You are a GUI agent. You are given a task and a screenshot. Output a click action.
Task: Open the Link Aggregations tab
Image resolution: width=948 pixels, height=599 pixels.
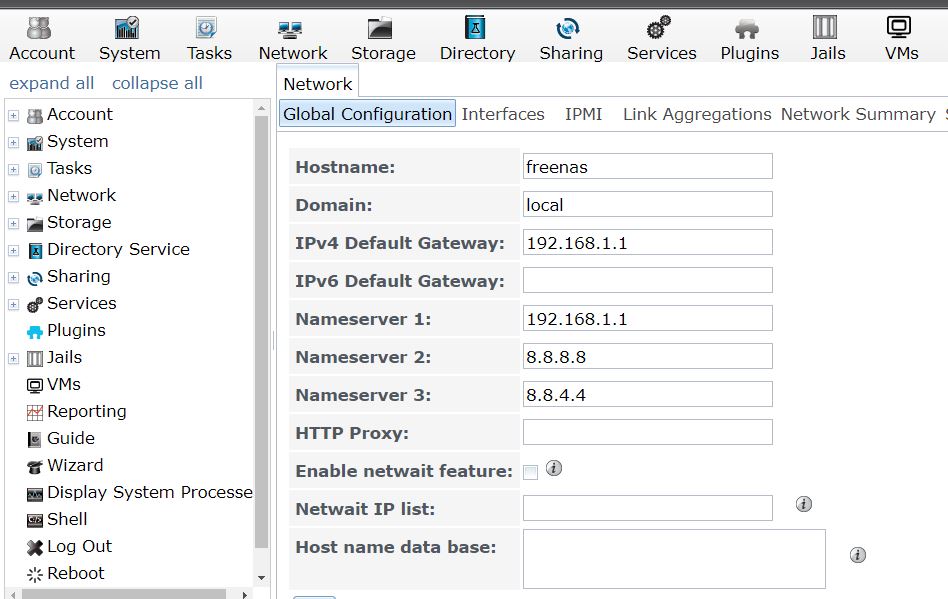click(697, 114)
